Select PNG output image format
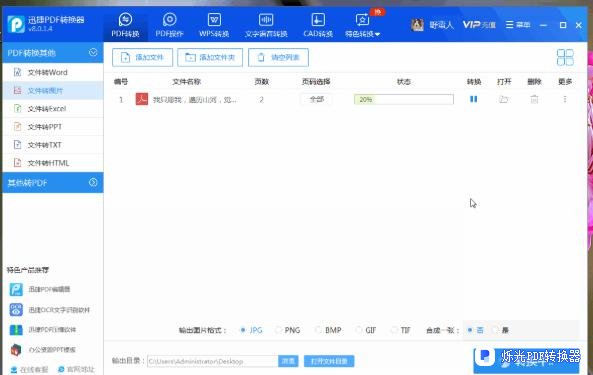The height and width of the screenshot is (375, 593). coord(288,330)
